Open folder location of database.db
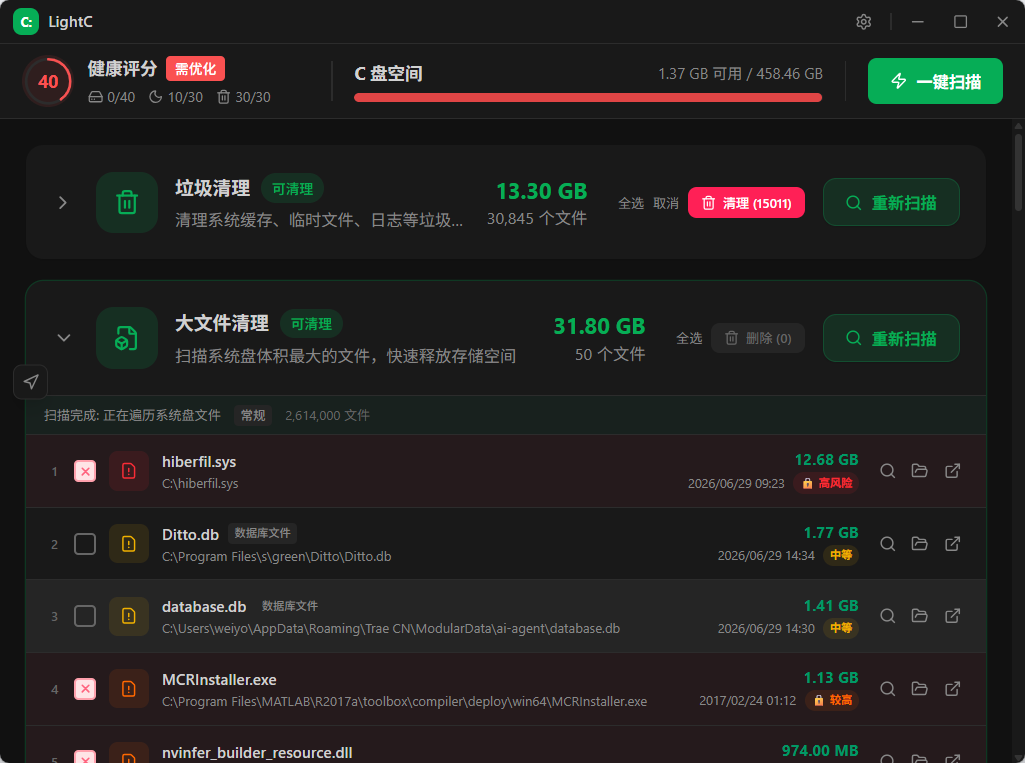This screenshot has width=1025, height=763. [920, 616]
